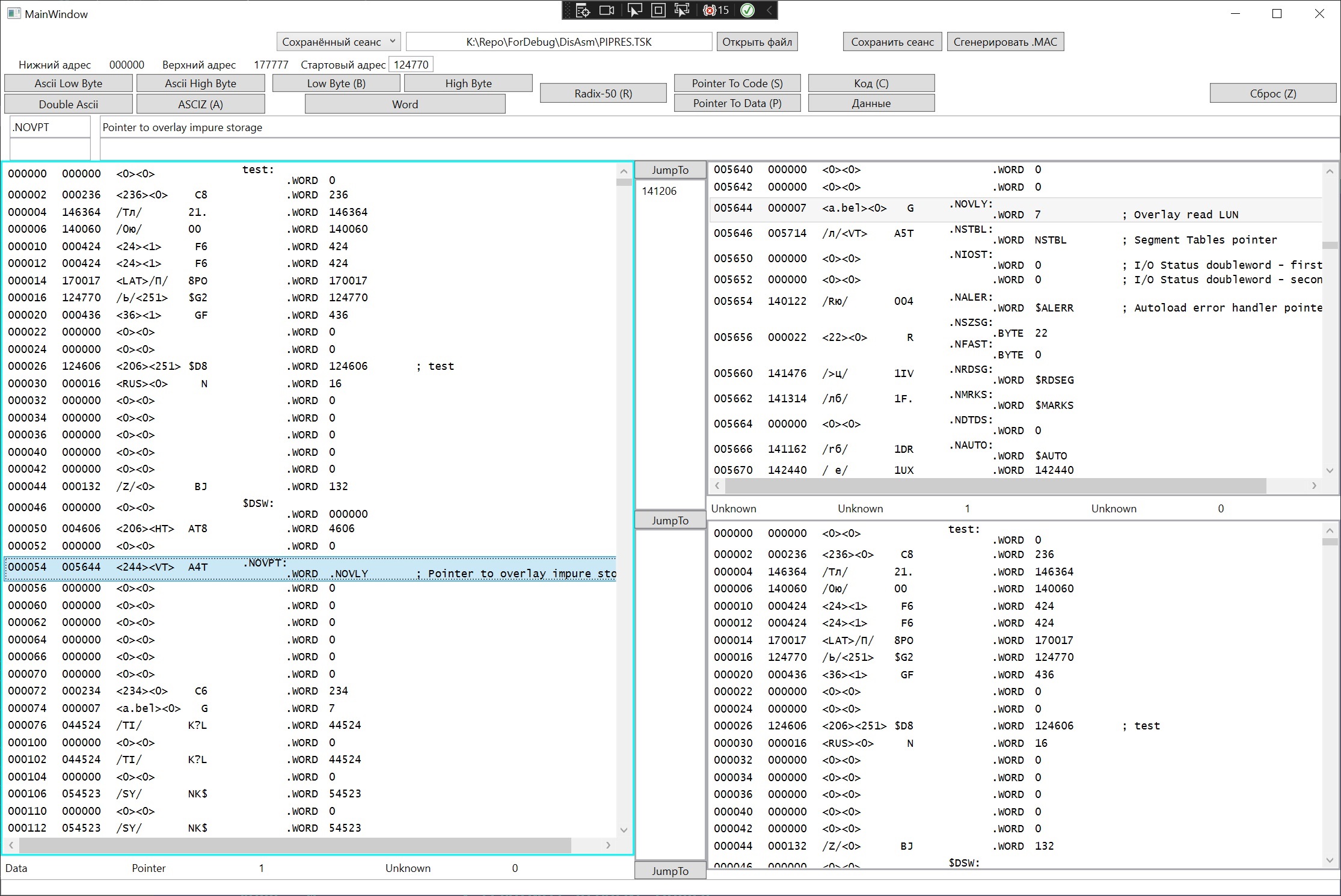Screen dimensions: 1341x896
Task: Collapse the debug toolbar with left chevron
Action: pos(769,10)
